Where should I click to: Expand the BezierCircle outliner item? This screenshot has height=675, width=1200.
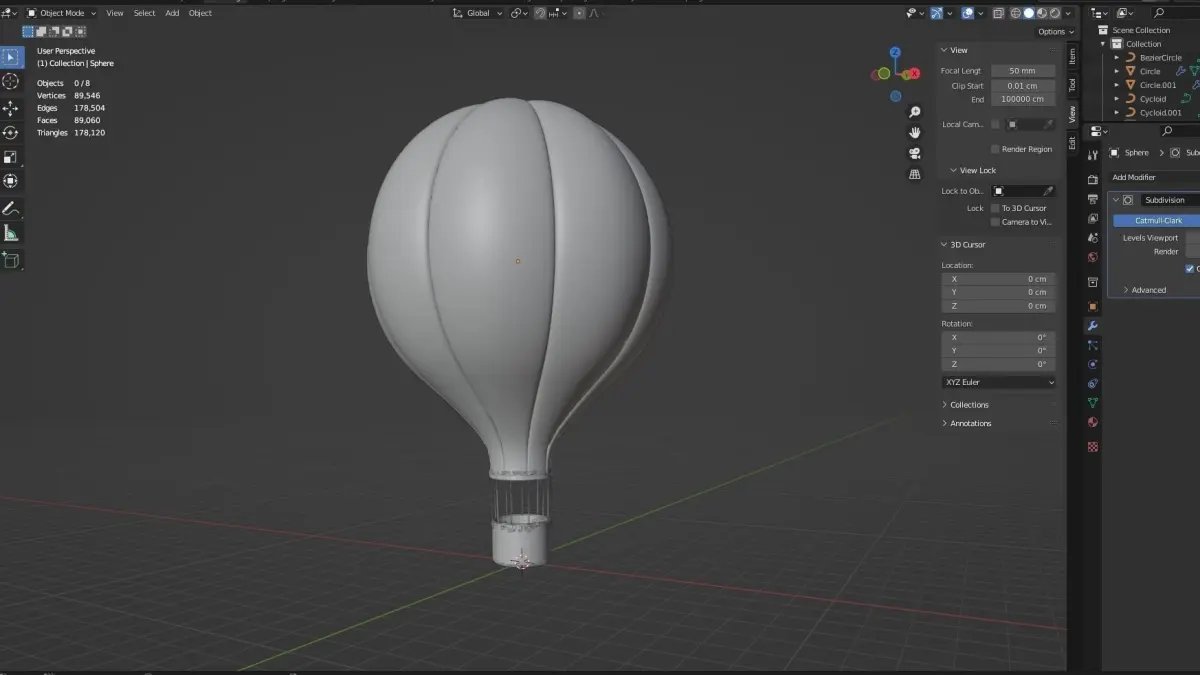[x=1118, y=58]
